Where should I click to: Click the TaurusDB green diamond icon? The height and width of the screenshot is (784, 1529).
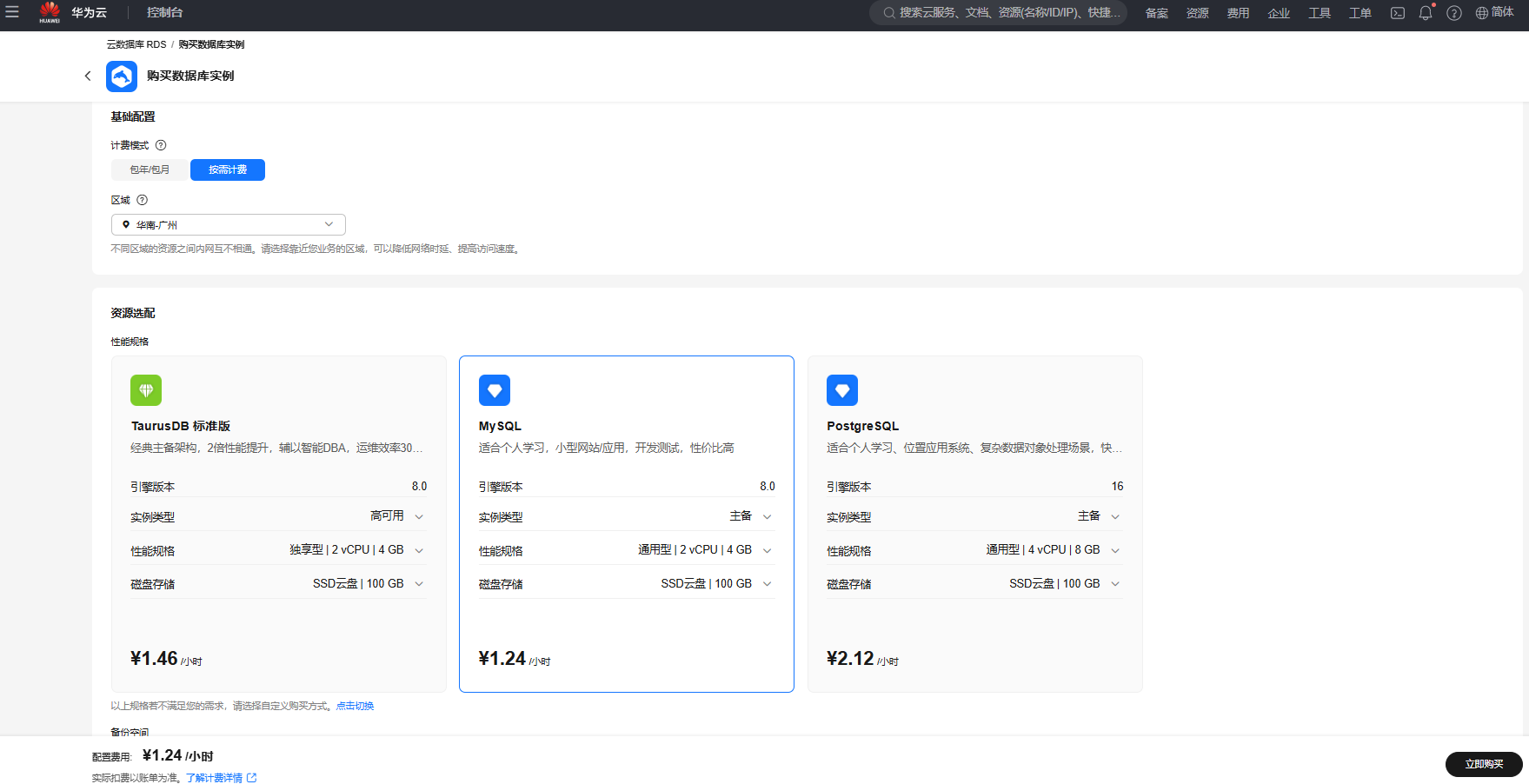tap(146, 390)
